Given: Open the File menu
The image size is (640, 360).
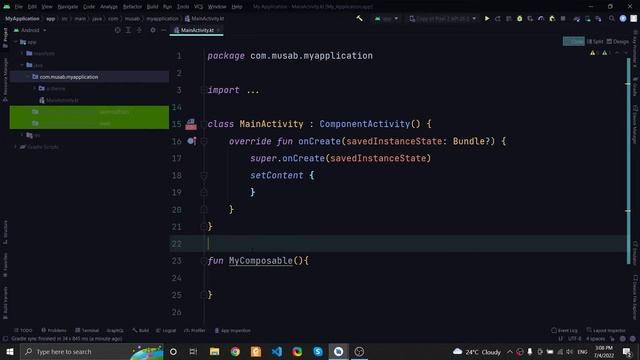Looking at the screenshot, I should point(19,7).
